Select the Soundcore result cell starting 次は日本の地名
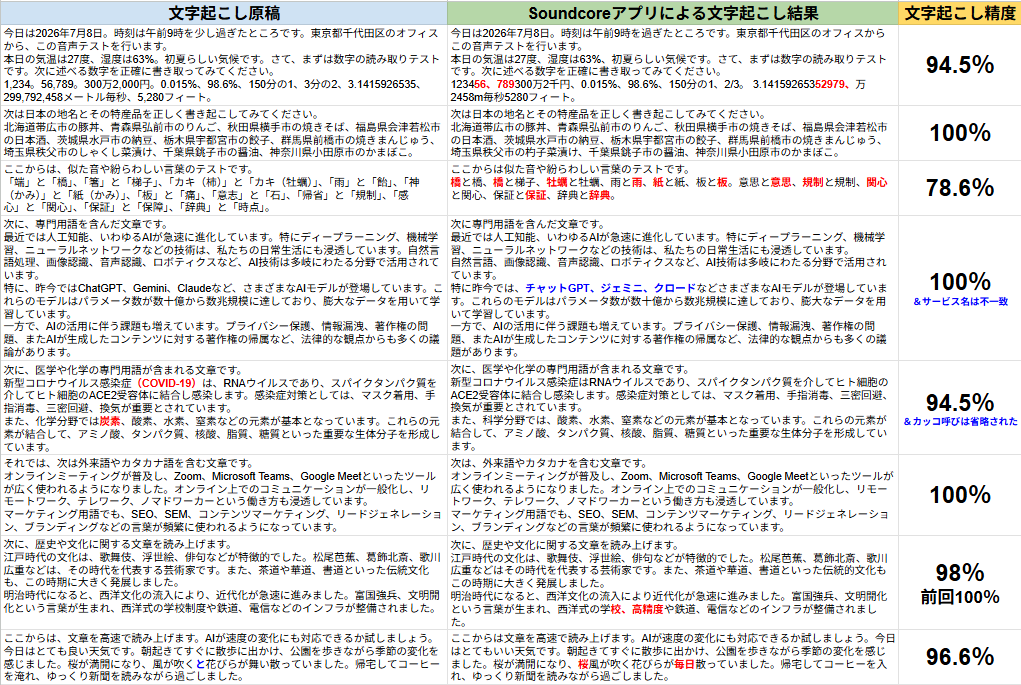1021x685 pixels. pyautogui.click(x=673, y=133)
